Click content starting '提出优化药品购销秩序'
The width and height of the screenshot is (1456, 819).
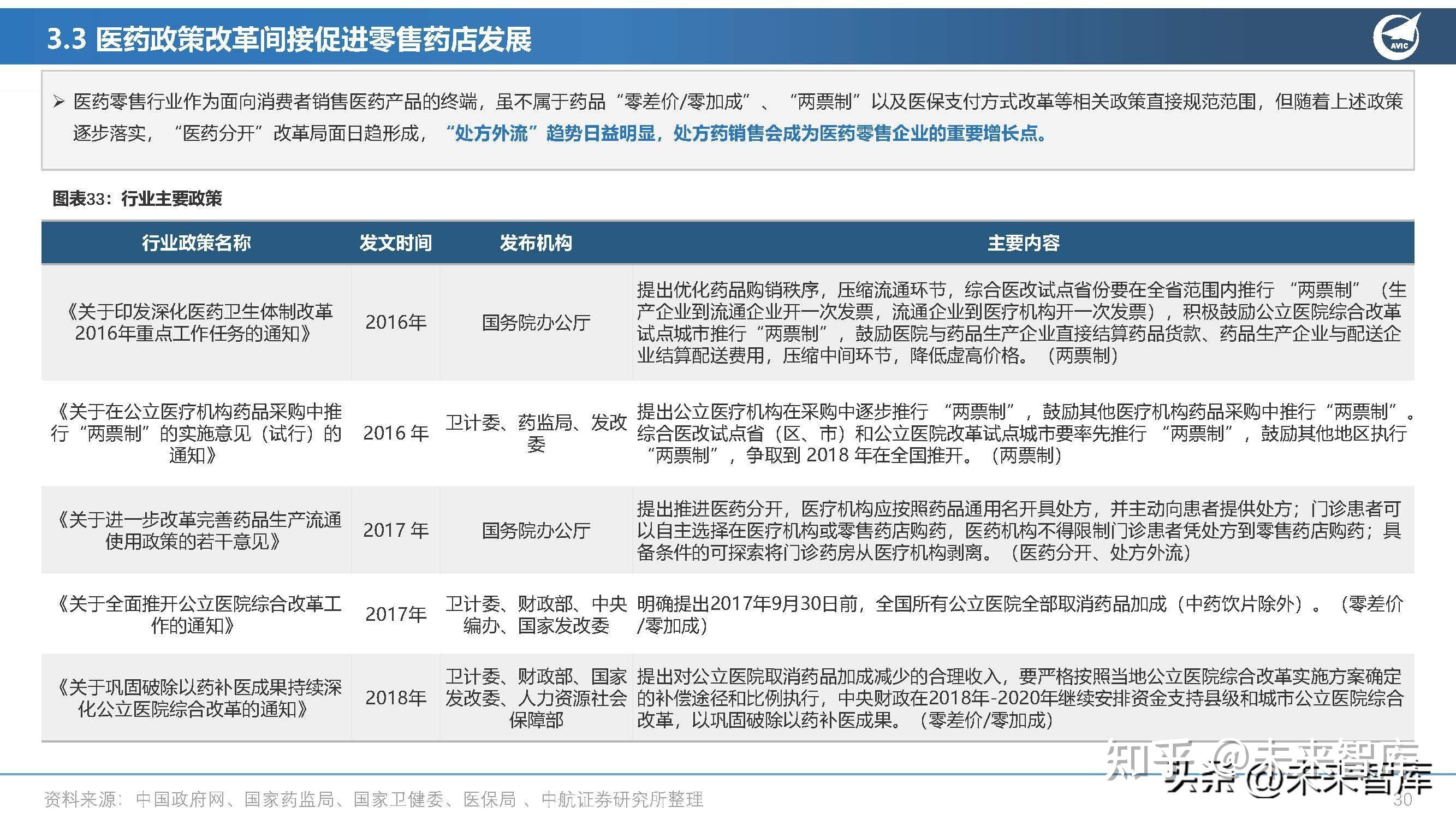point(1022,323)
